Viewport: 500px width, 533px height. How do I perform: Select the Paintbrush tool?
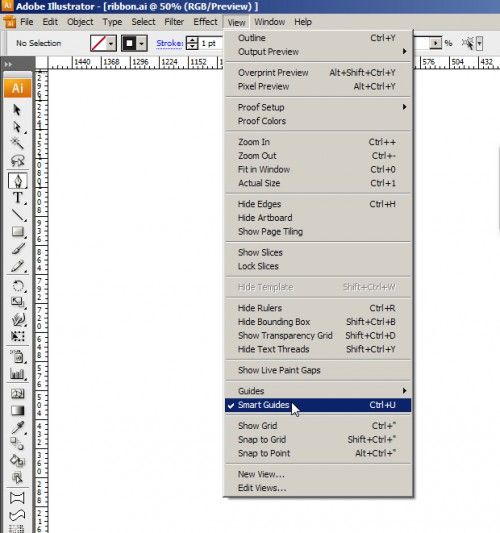coord(17,249)
